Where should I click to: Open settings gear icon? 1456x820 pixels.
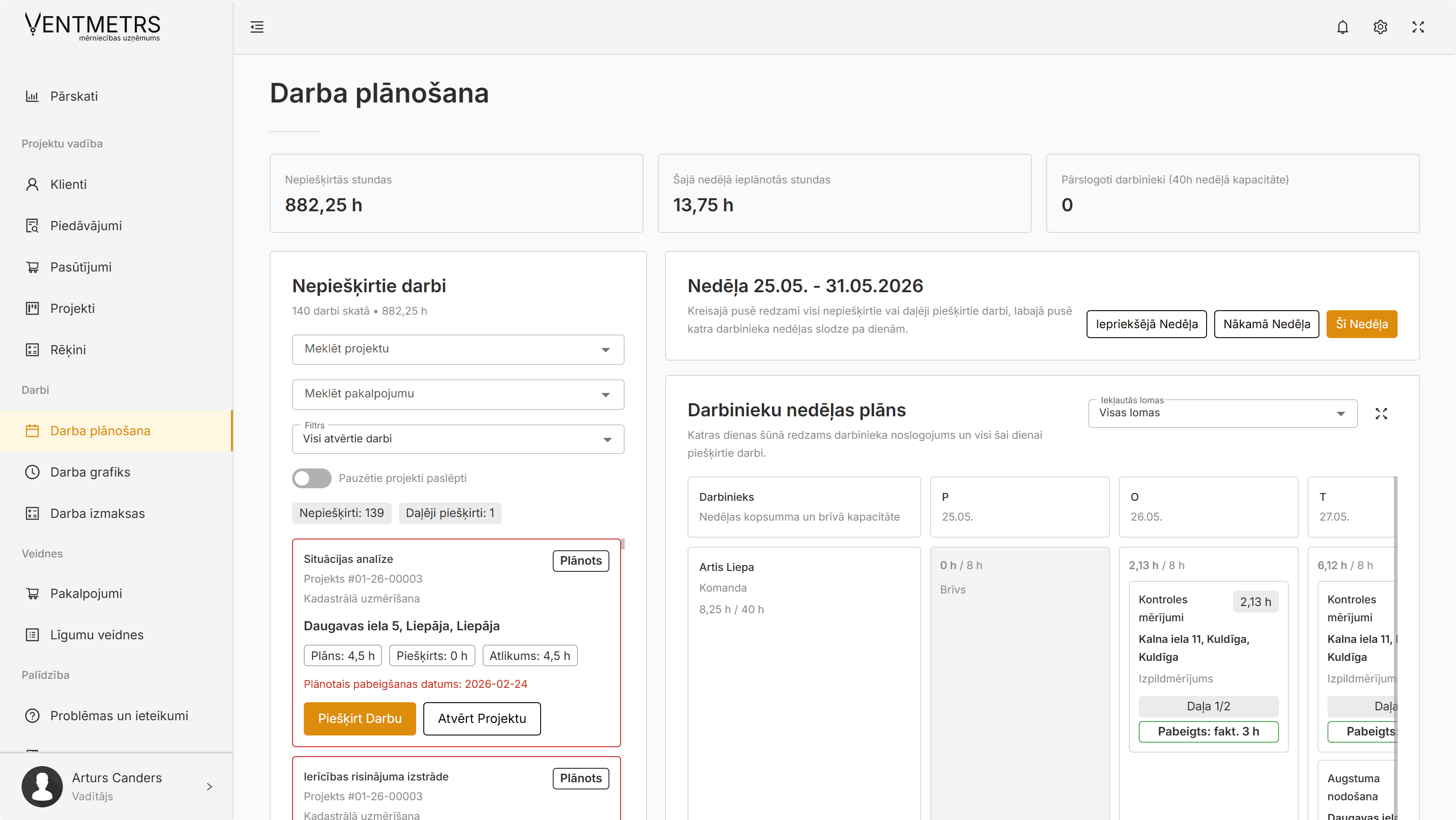1380,27
